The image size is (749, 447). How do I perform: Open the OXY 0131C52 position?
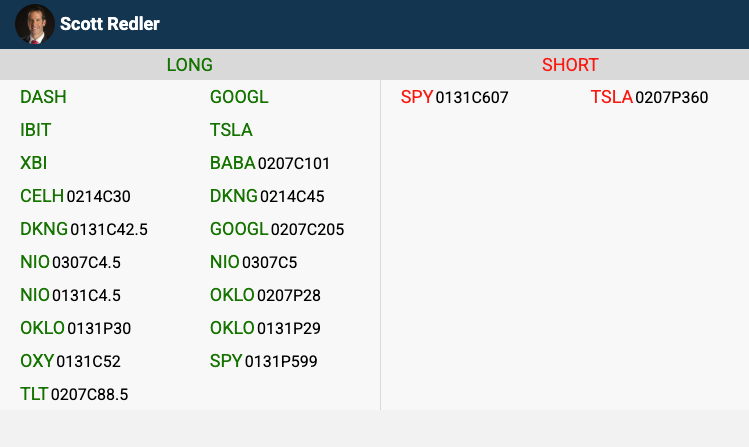click(x=70, y=361)
